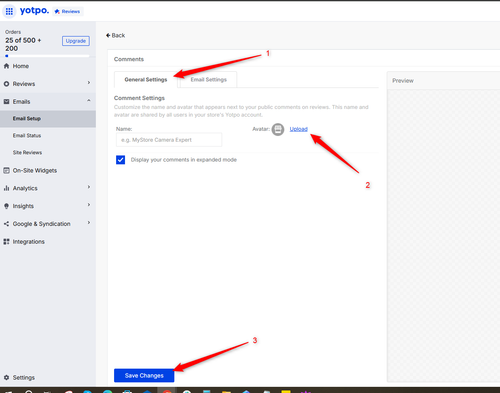Click the Save Changes button

[144, 376]
